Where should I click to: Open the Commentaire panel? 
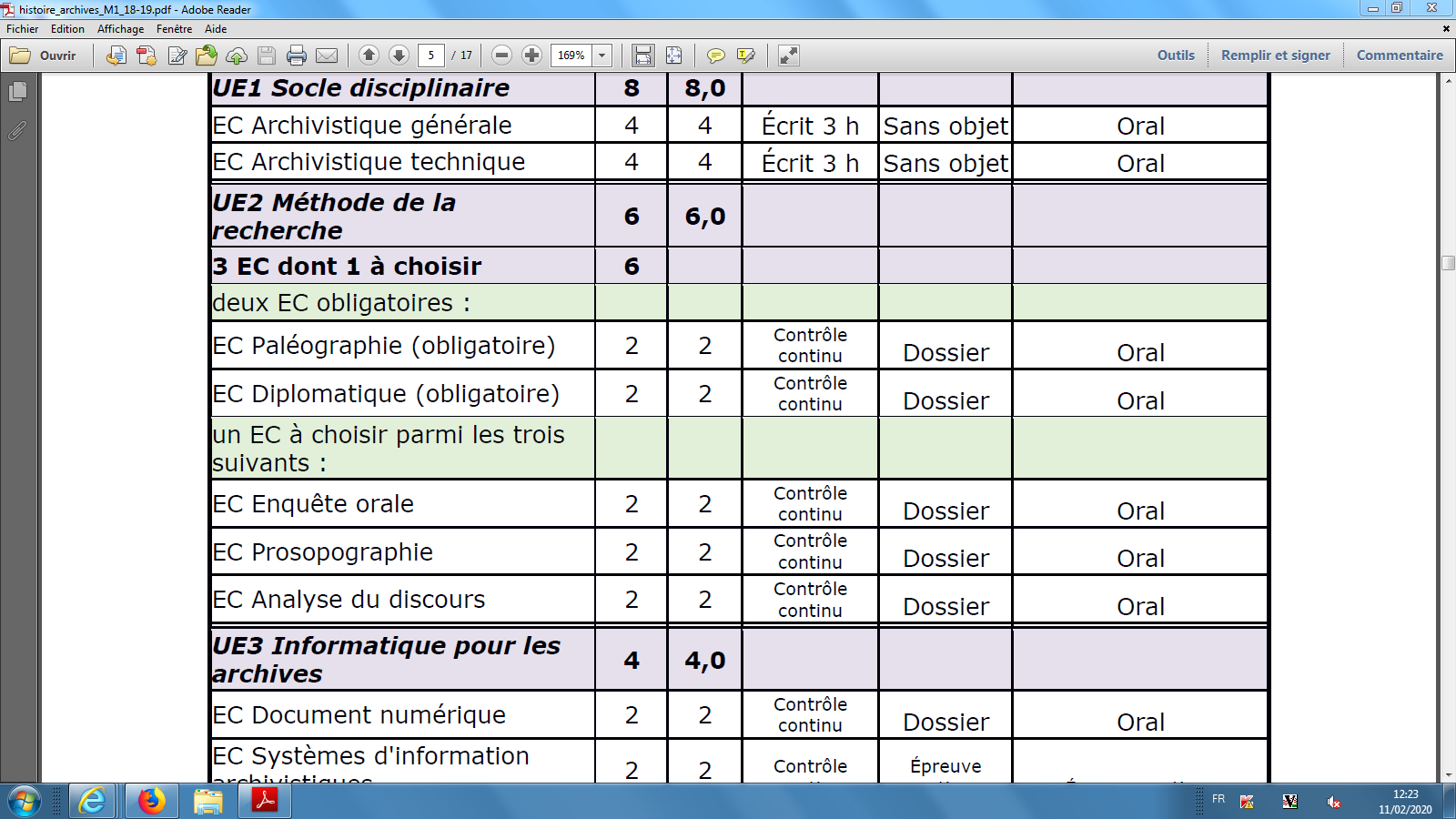[1400, 56]
